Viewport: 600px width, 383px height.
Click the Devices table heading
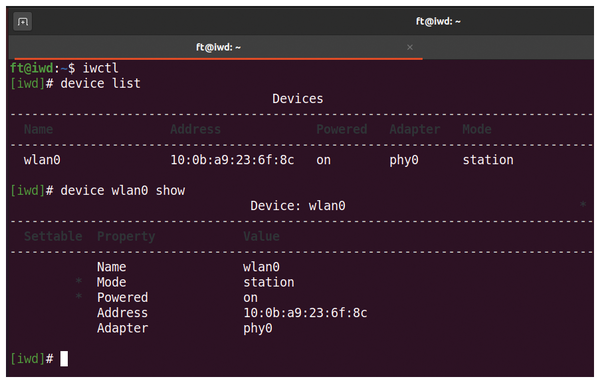298,99
